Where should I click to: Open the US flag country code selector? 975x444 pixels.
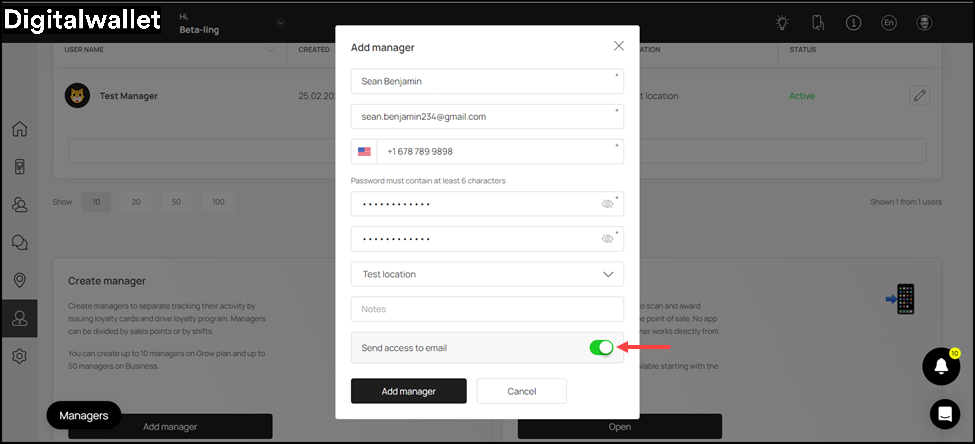pos(364,152)
